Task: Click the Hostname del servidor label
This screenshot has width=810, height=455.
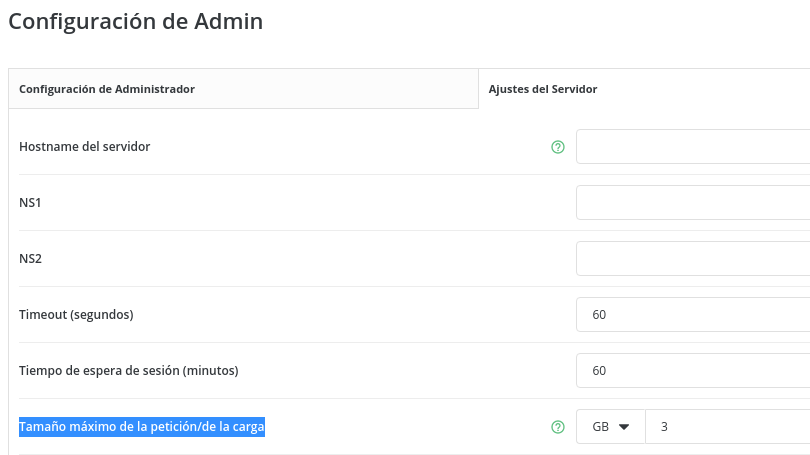Action: click(x=85, y=147)
